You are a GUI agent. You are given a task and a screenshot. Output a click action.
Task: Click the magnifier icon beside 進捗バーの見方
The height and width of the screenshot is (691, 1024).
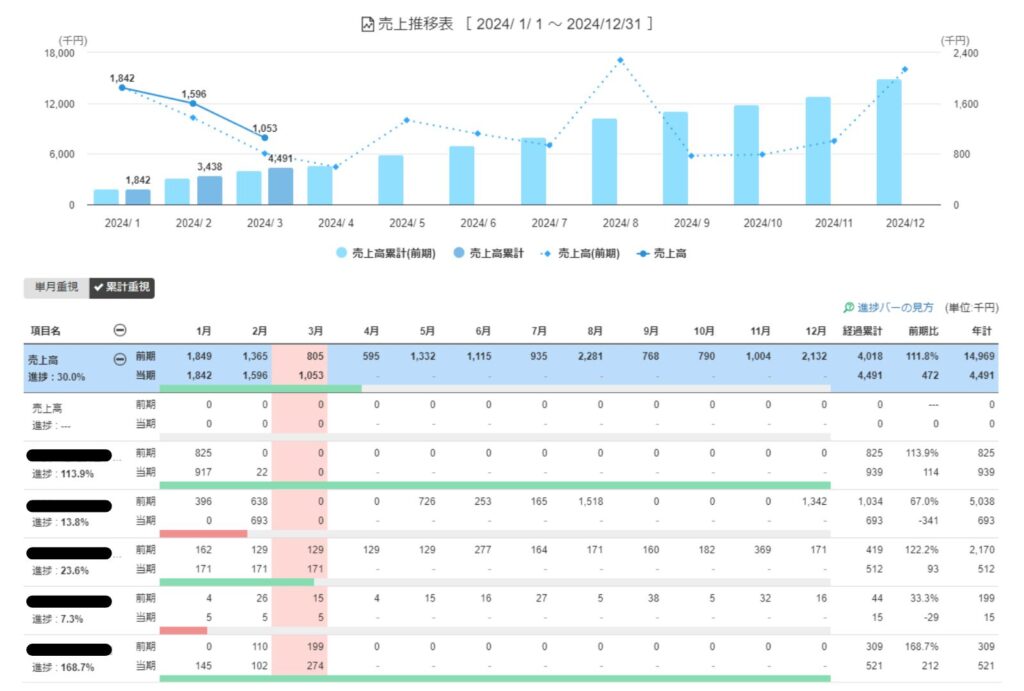(850, 308)
